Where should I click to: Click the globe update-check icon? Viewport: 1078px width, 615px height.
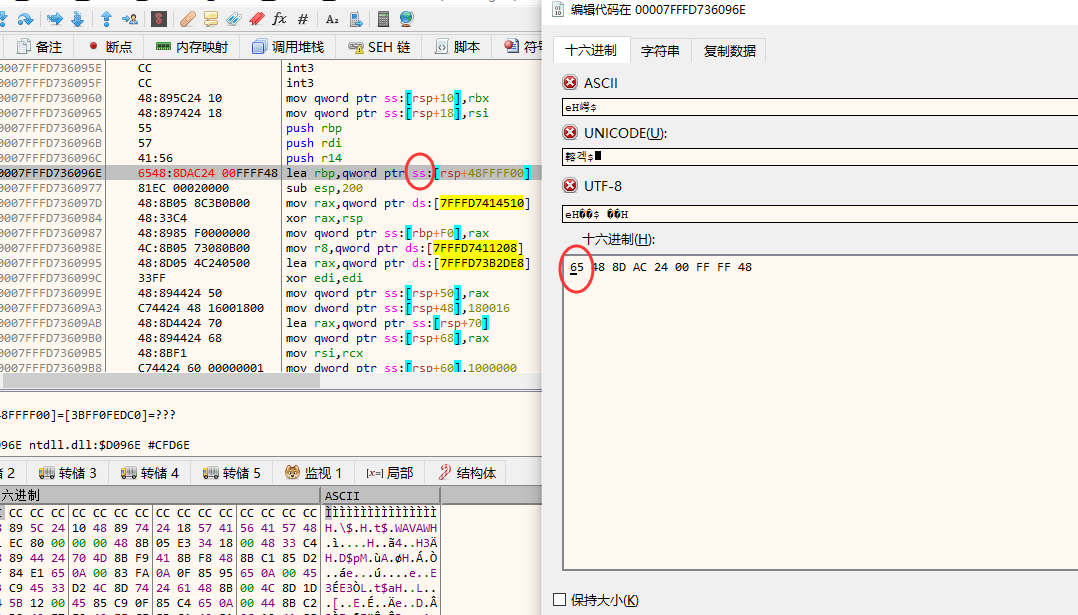(x=406, y=19)
